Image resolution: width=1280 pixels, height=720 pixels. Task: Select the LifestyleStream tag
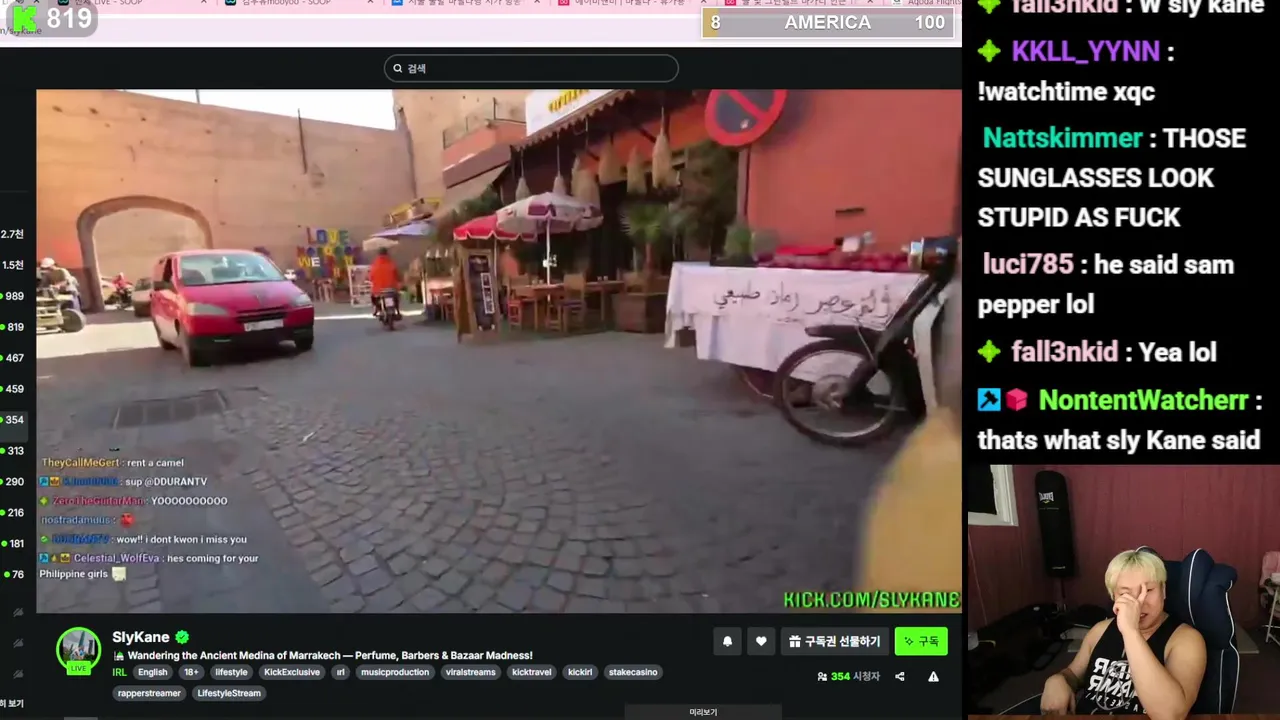point(229,693)
